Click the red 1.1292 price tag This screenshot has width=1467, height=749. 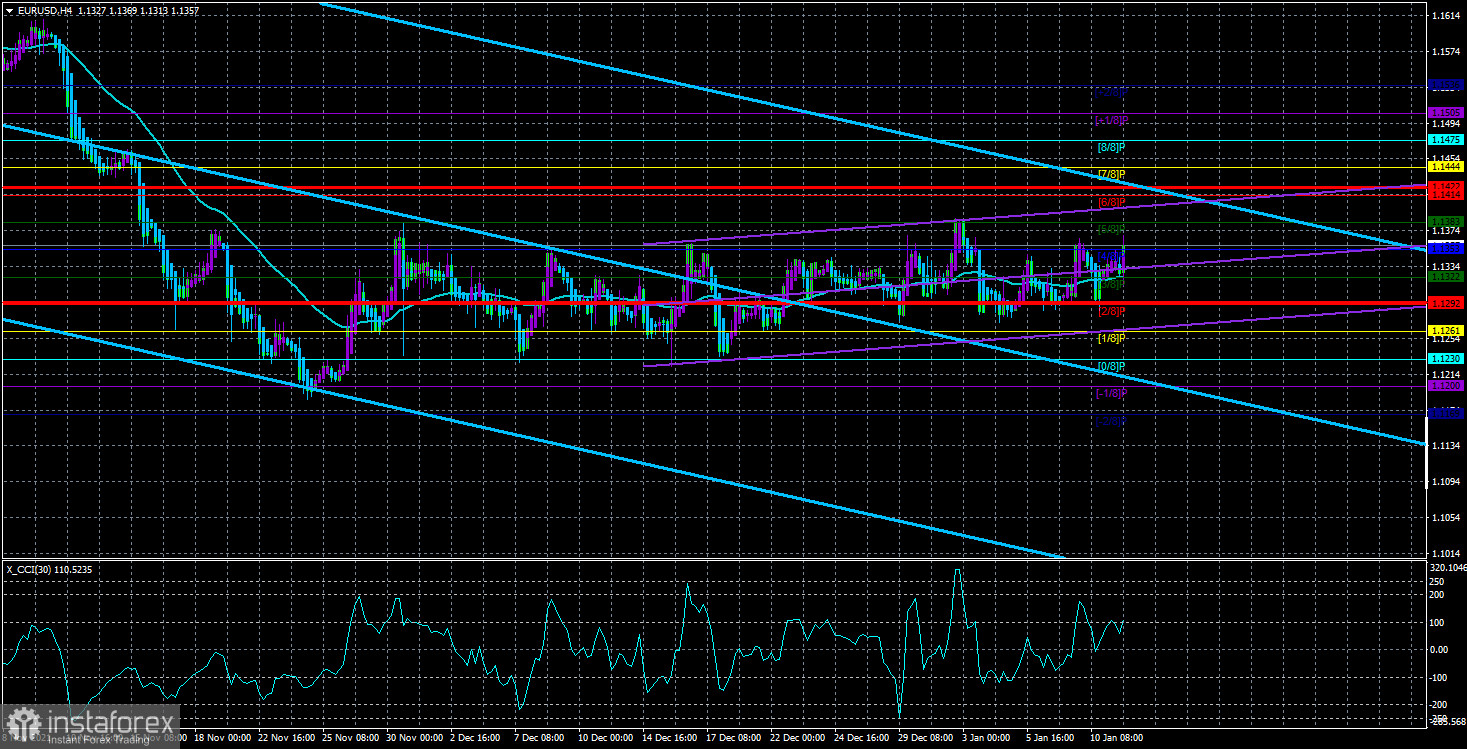point(1446,303)
